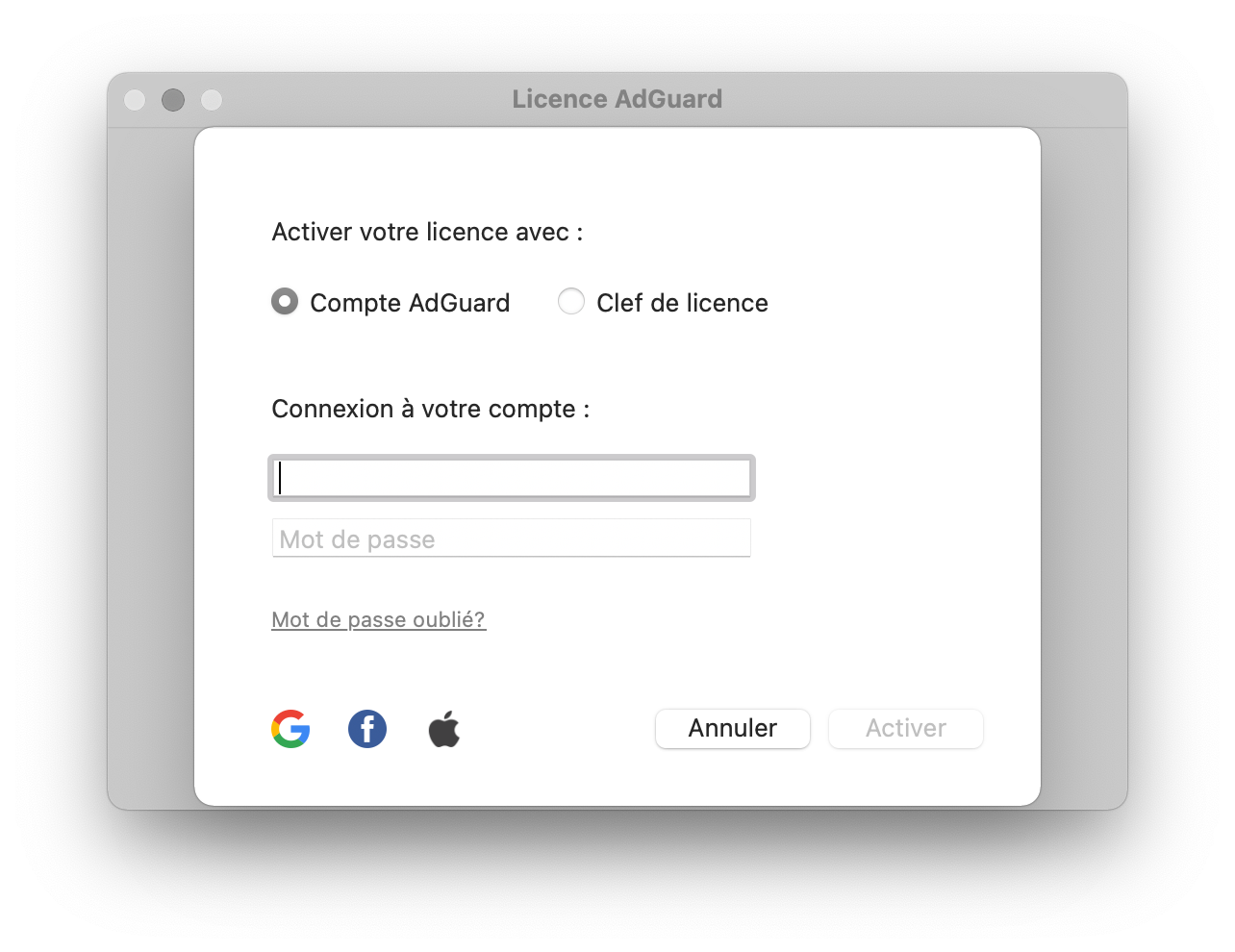
Task: Select the Clef de licence radio button
Action: coord(571,302)
